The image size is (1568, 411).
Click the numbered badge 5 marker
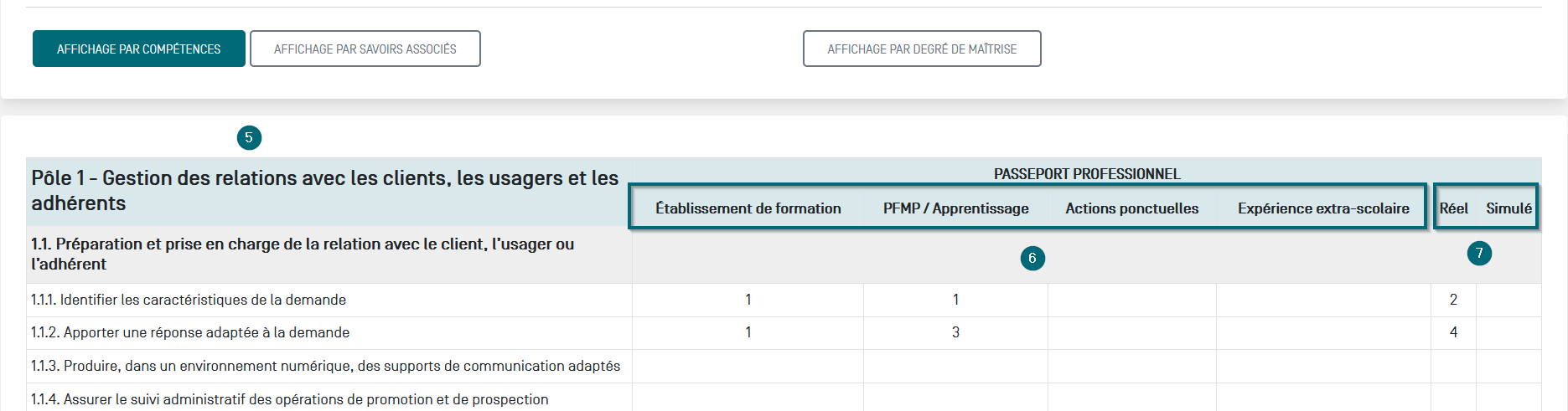click(249, 138)
